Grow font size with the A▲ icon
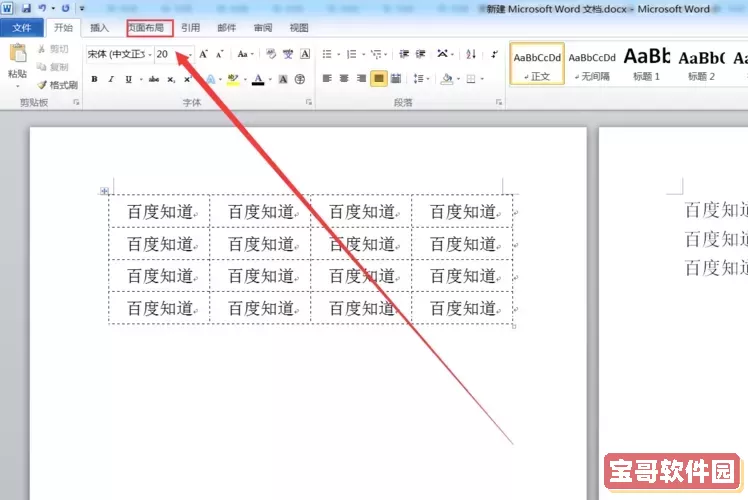The width and height of the screenshot is (748, 500). click(x=204, y=54)
